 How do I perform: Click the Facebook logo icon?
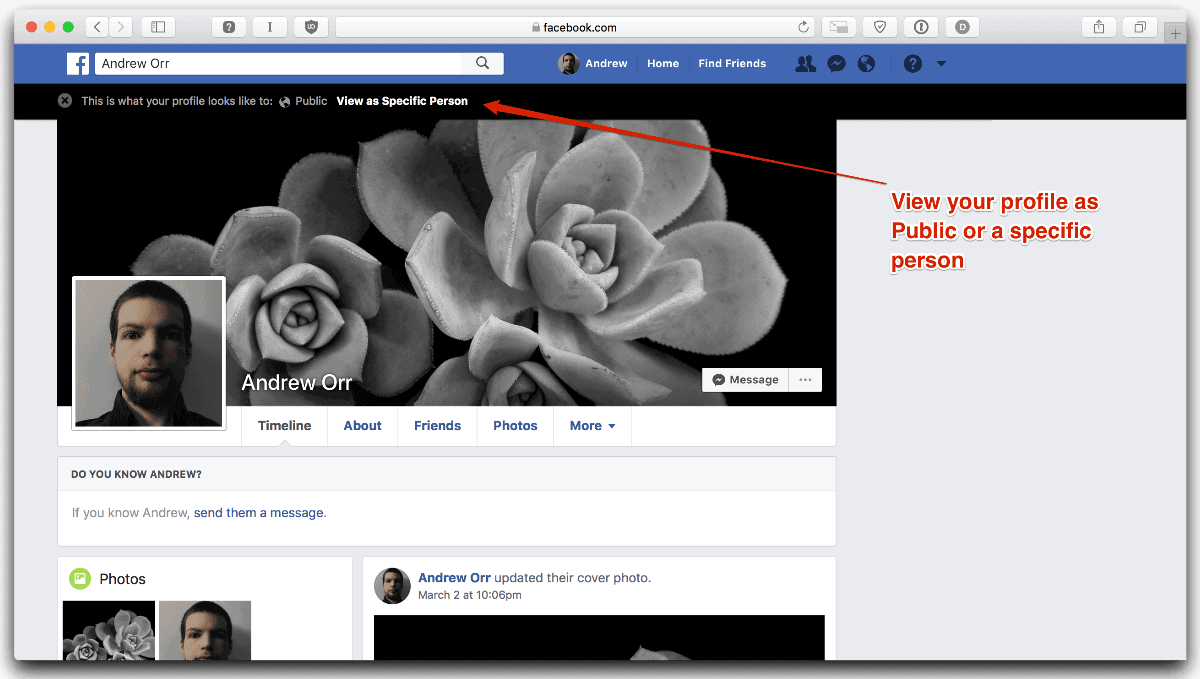(x=78, y=64)
